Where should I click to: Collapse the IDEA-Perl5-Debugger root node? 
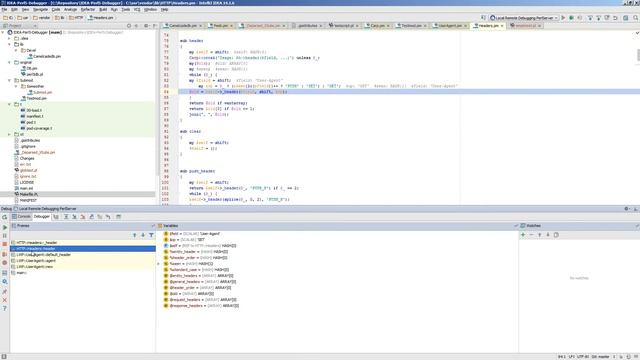(x=3, y=32)
